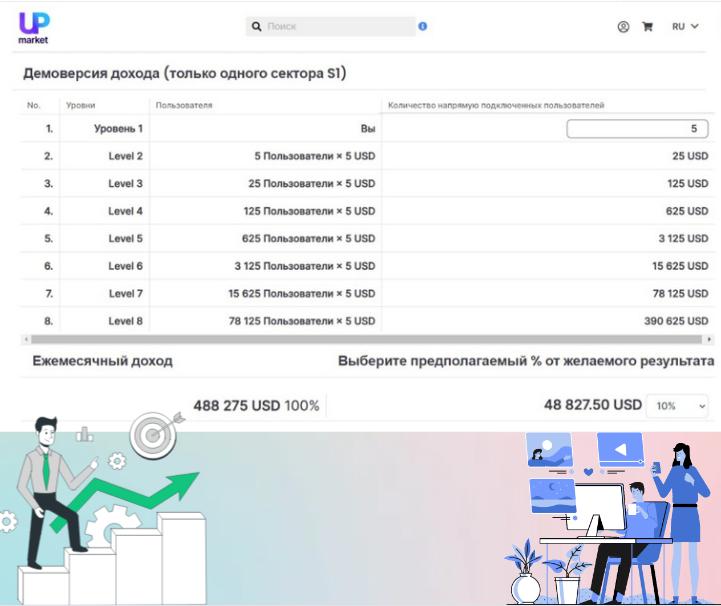The width and height of the screenshot is (721, 606).
Task: Open the shopping cart icon
Action: (647, 27)
